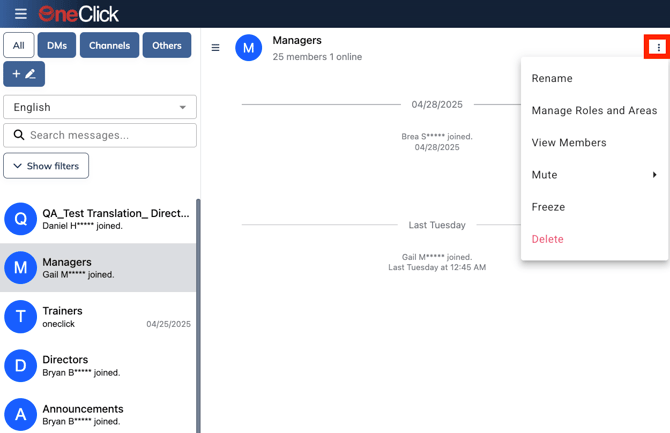The height and width of the screenshot is (433, 670).
Task: Open the hamburger menu in top bar
Action: [20, 14]
